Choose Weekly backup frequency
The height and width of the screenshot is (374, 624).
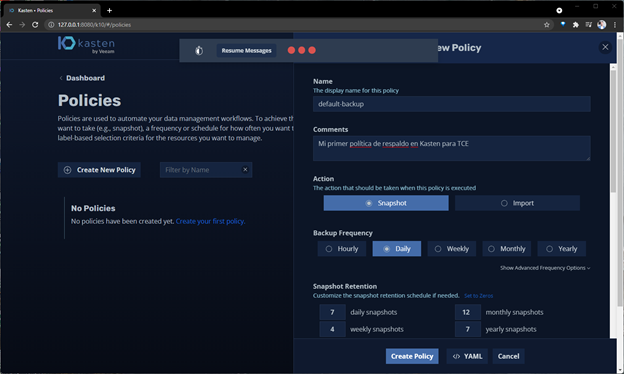(x=452, y=249)
